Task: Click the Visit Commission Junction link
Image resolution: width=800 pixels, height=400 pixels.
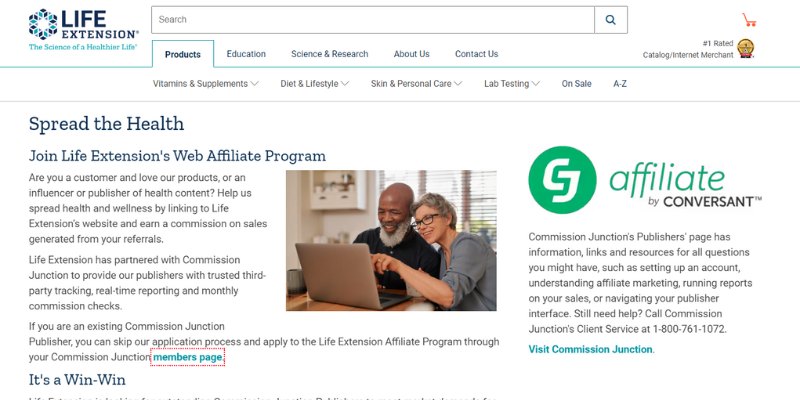Action: (590, 349)
